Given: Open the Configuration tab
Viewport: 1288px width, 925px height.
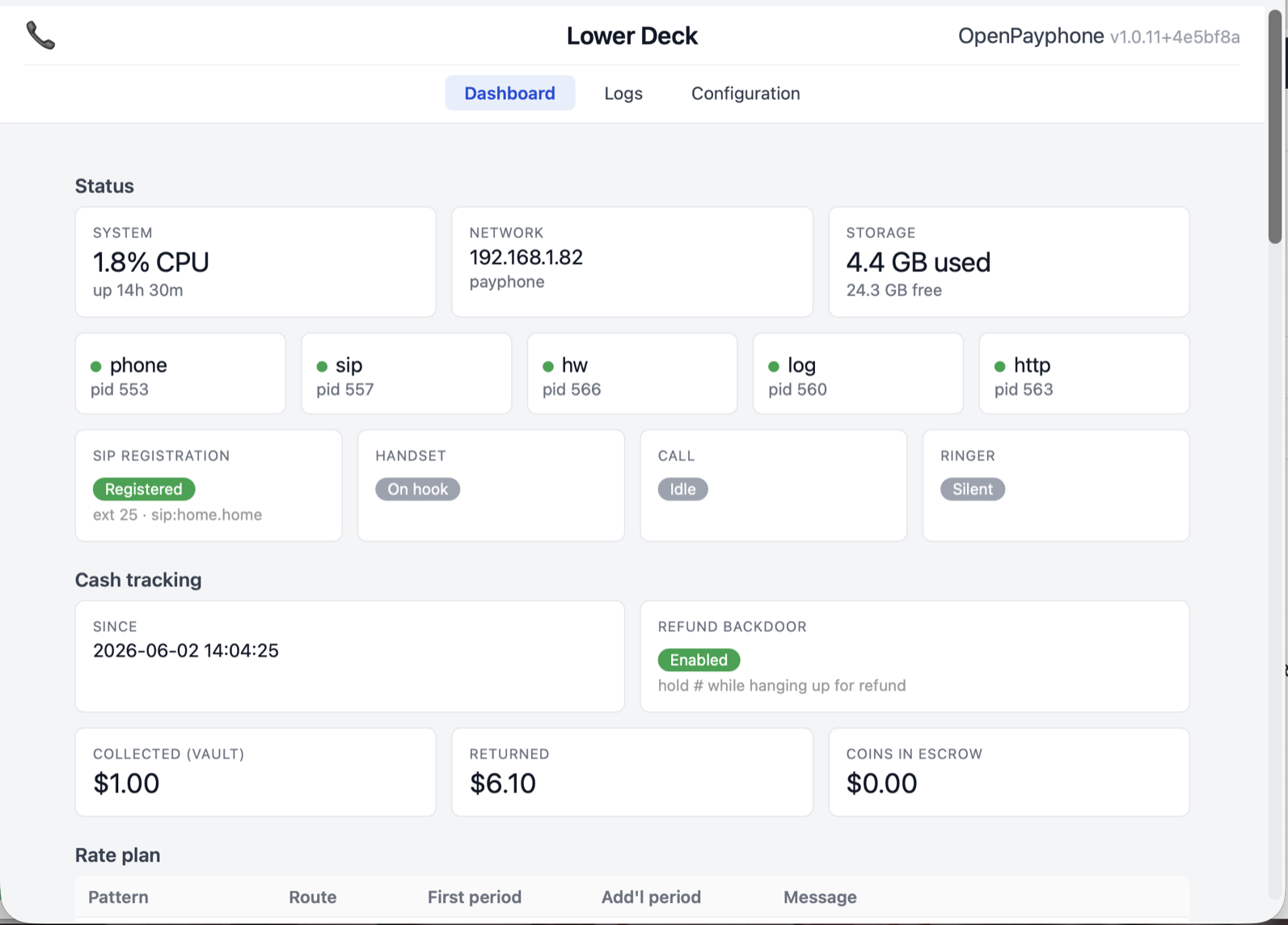Looking at the screenshot, I should click(745, 93).
